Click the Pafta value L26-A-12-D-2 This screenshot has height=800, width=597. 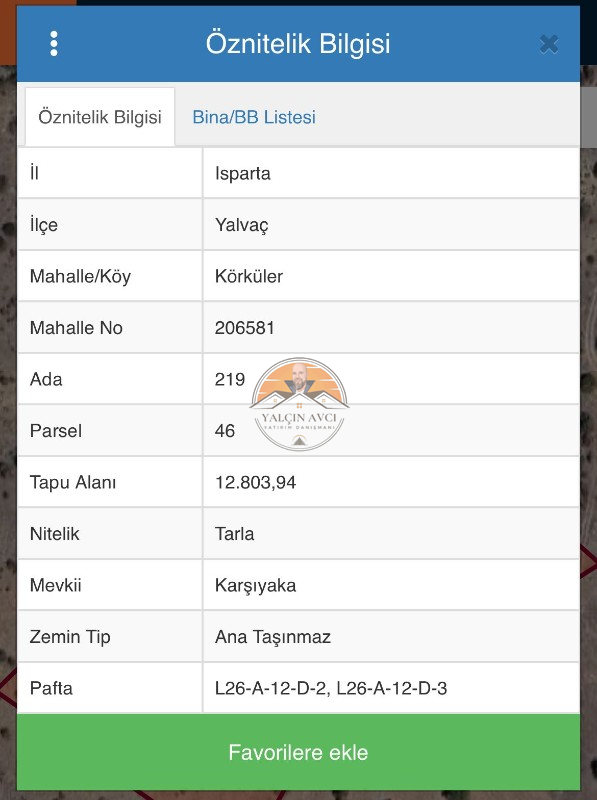[x=272, y=688]
